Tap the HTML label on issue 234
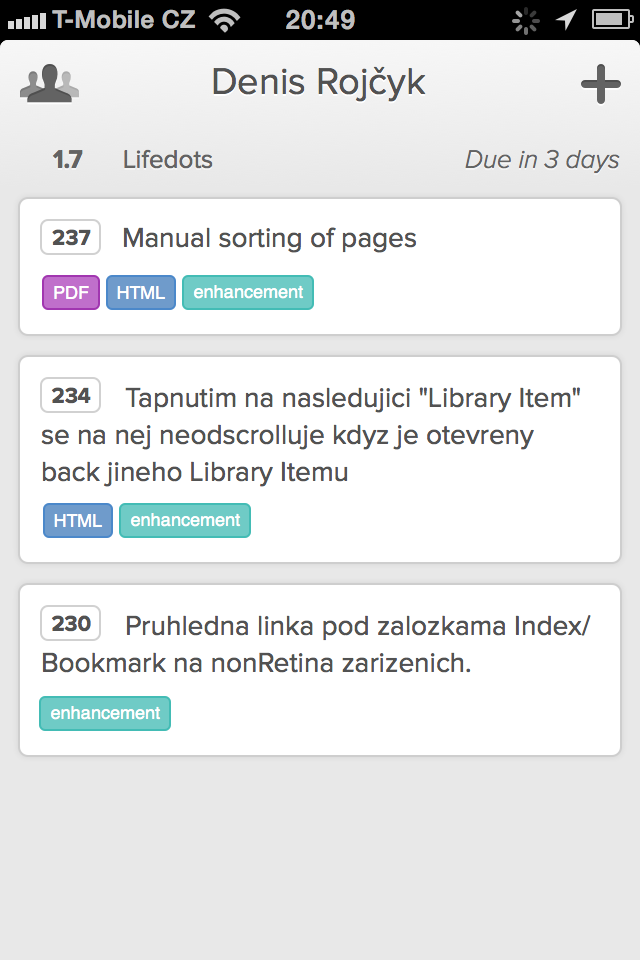Screen dimensions: 640x960 pyautogui.click(x=78, y=520)
